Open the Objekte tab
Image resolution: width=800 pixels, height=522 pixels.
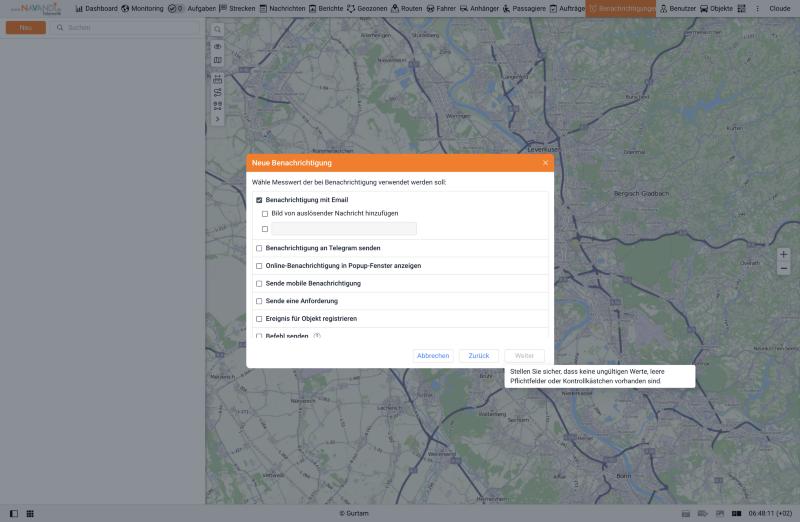tap(716, 9)
